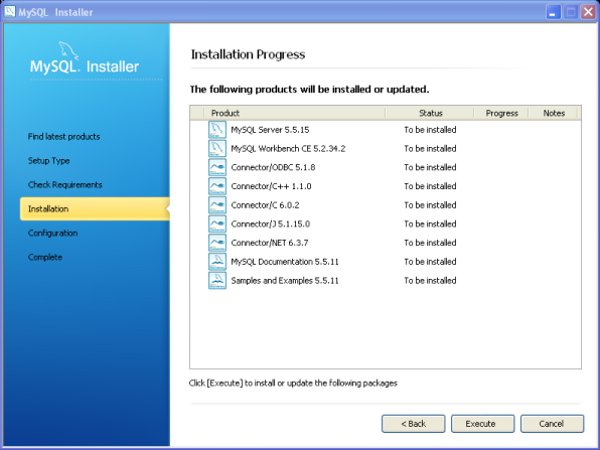The width and height of the screenshot is (600, 450).
Task: Click the MySQL Documentation 5.5.11 icon
Action: tap(217, 261)
